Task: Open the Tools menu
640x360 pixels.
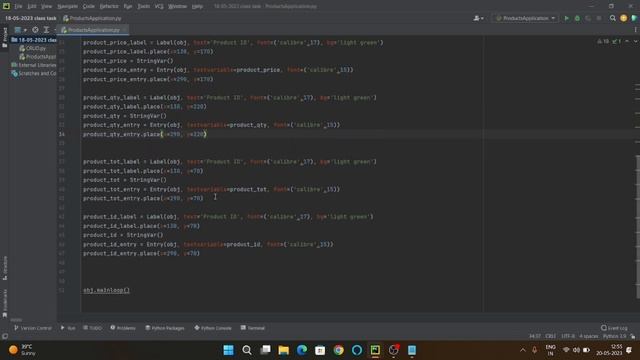Action: point(143,7)
